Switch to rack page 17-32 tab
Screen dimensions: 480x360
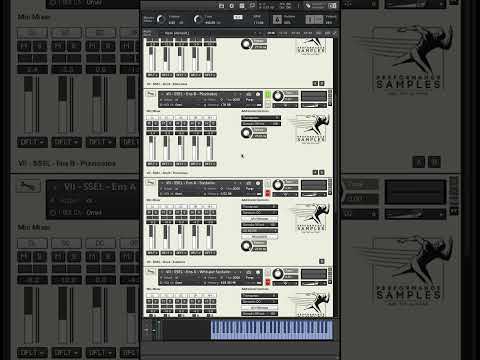tap(283, 33)
